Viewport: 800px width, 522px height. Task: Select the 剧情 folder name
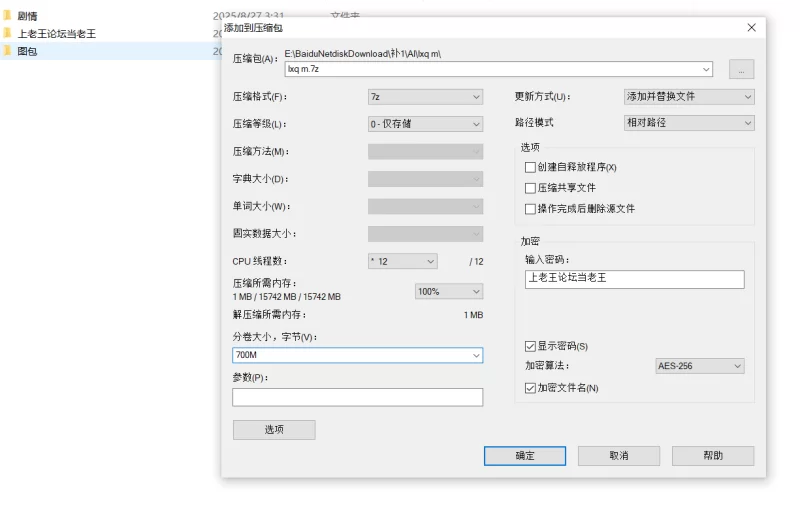tap(27, 16)
